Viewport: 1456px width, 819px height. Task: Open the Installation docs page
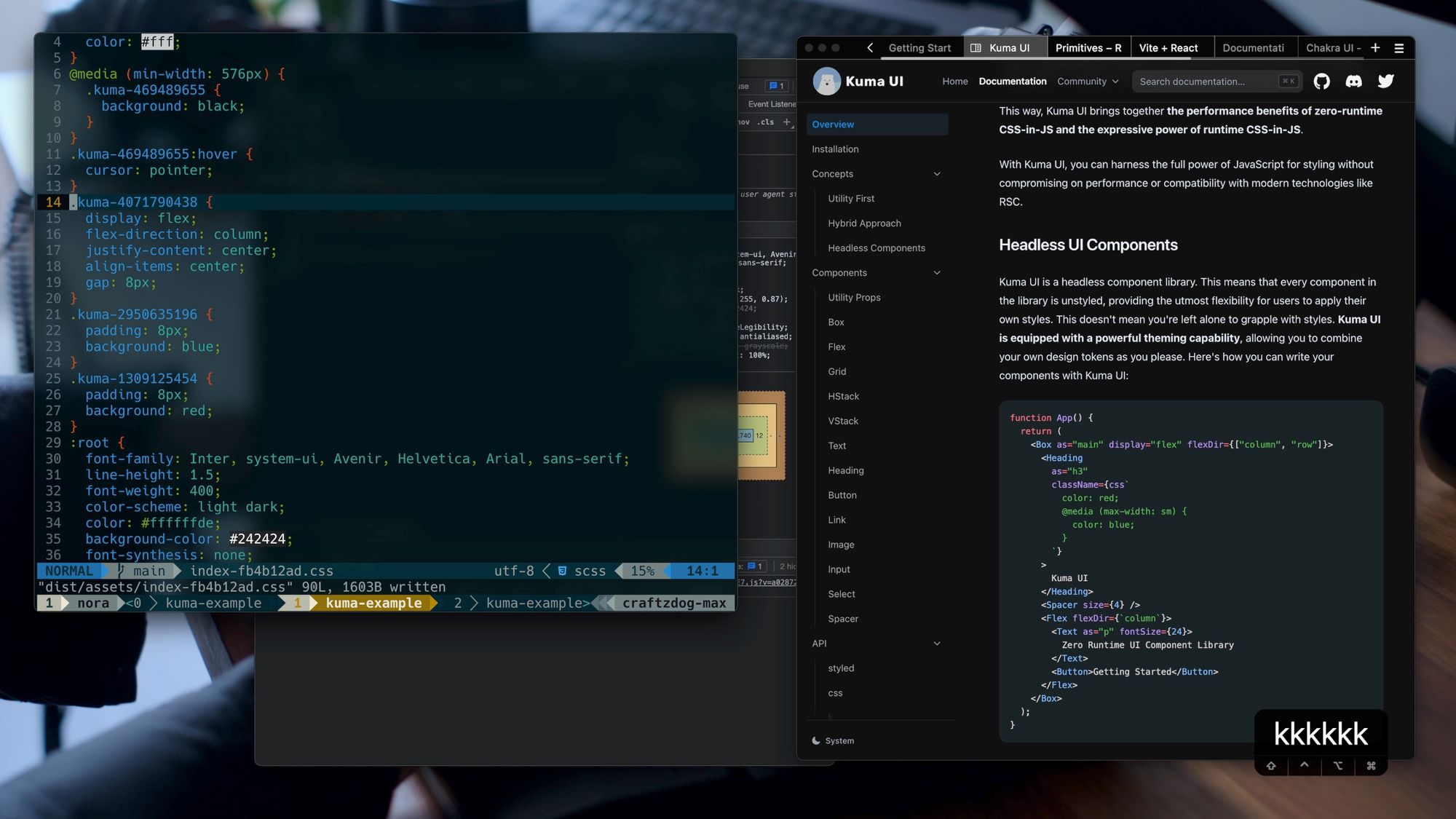(835, 149)
